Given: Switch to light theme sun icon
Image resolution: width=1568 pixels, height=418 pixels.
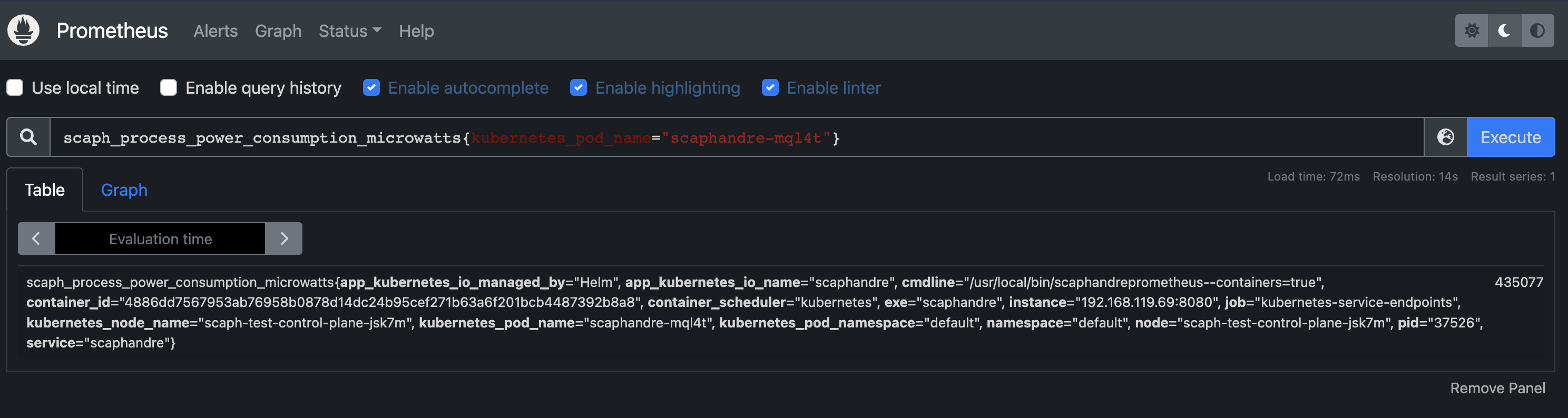Looking at the screenshot, I should (1471, 31).
